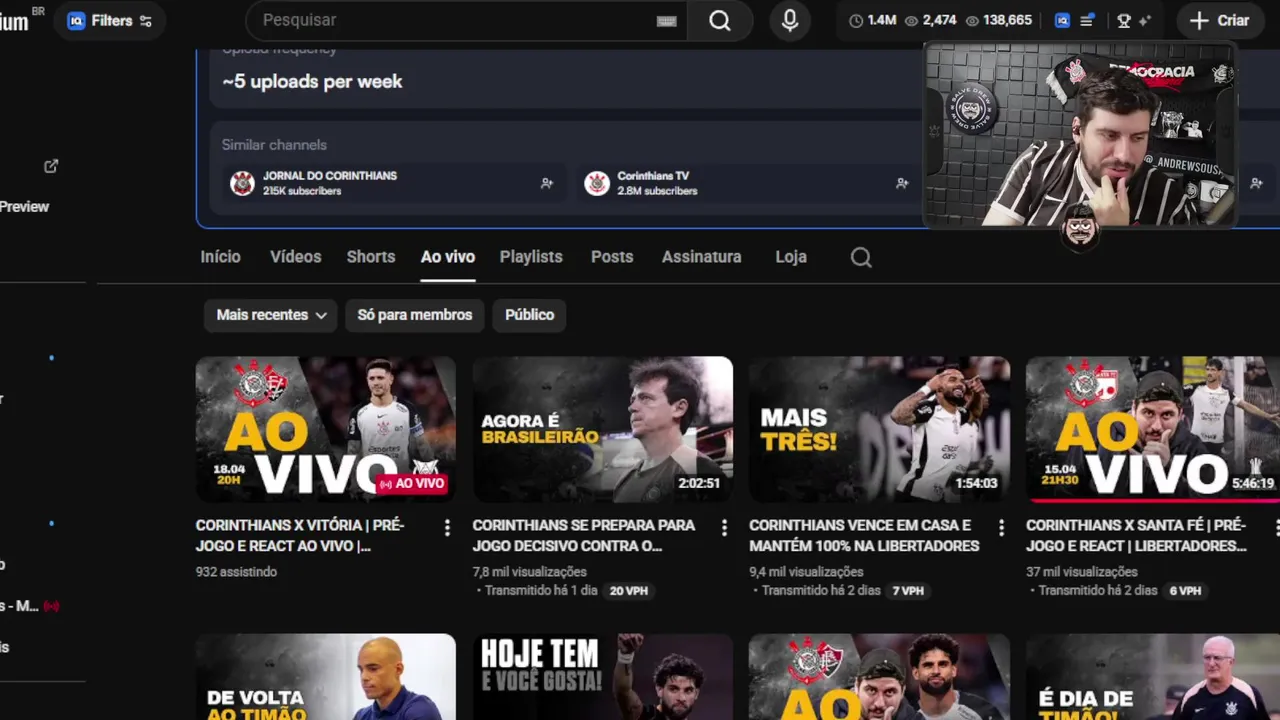Click the 1:54:03 duration label

(976, 483)
